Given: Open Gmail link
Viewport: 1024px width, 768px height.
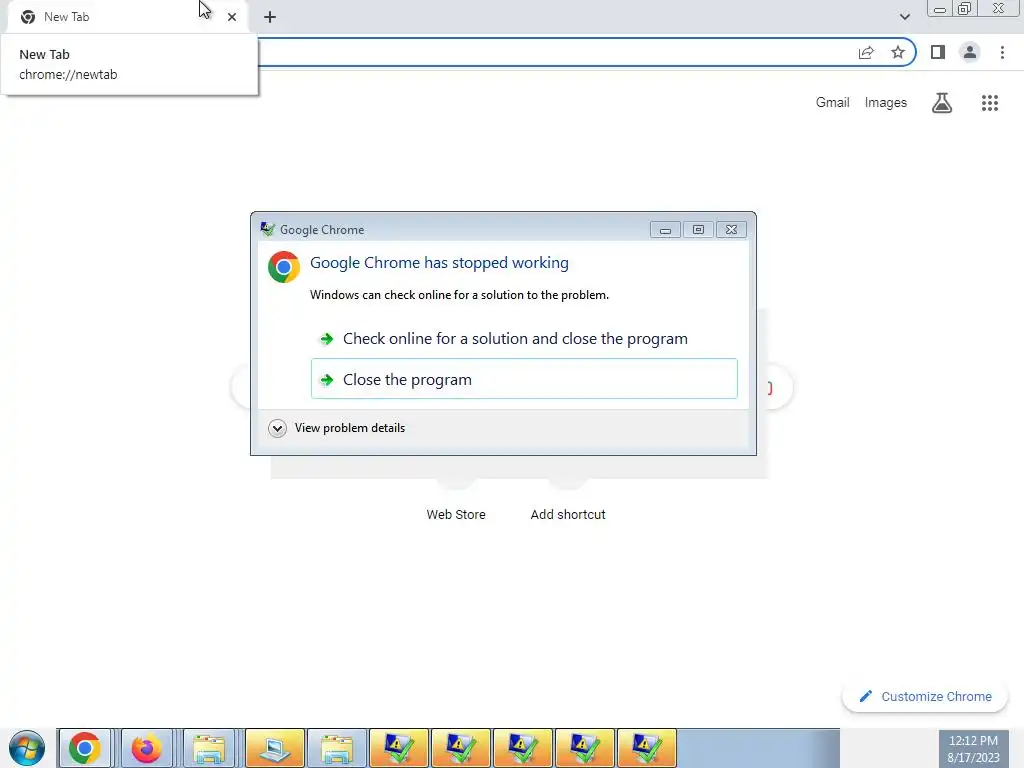Looking at the screenshot, I should [x=832, y=103].
